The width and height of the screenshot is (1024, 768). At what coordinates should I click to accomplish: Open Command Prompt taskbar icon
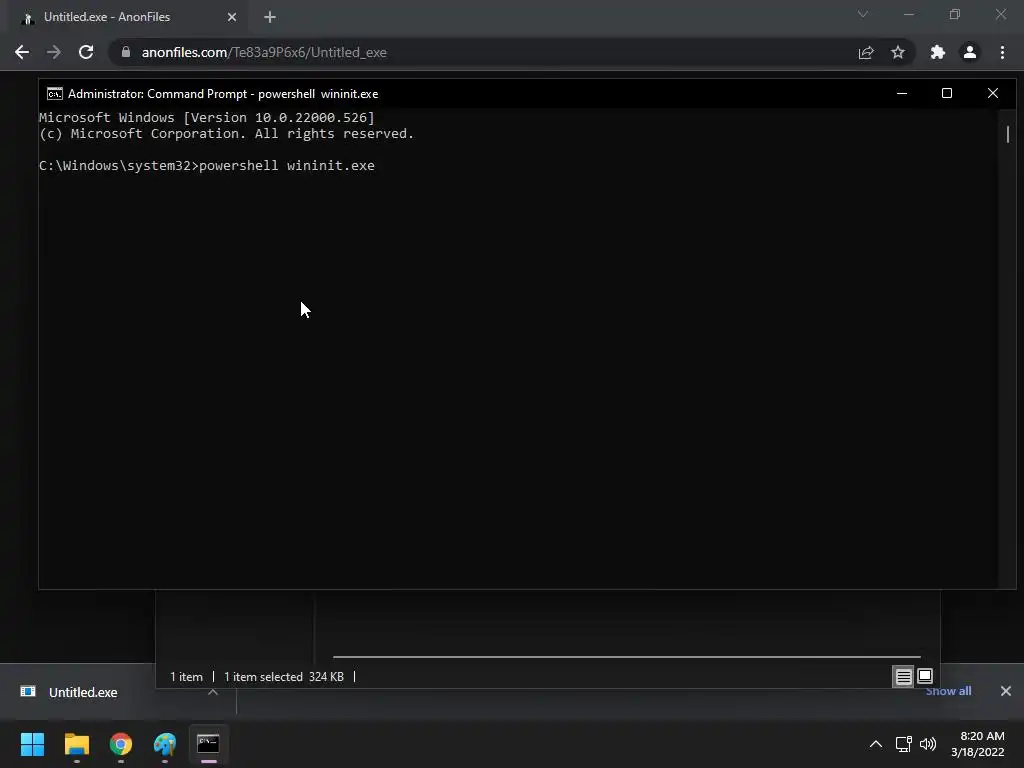pyautogui.click(x=208, y=744)
